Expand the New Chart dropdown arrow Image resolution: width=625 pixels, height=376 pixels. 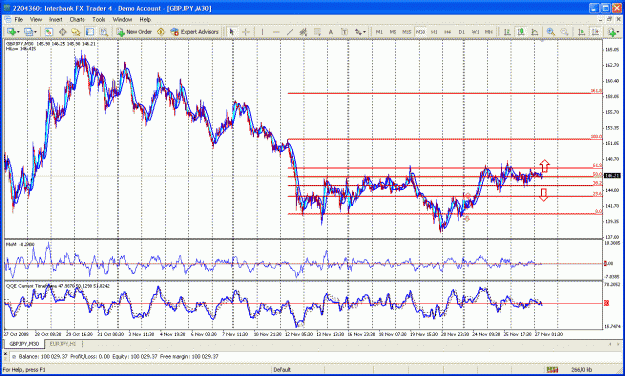click(x=18, y=32)
